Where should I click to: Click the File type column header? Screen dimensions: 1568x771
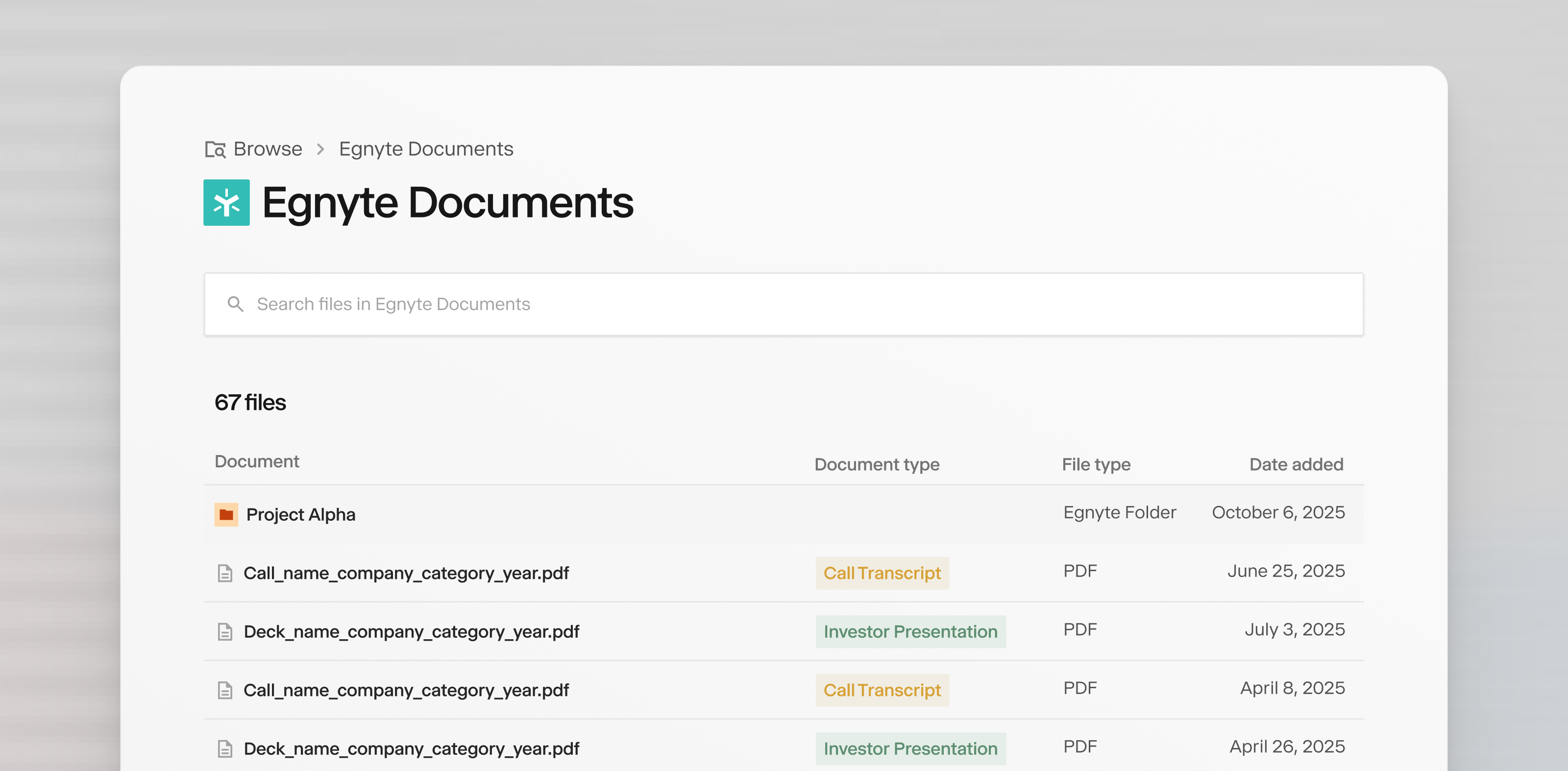point(1095,464)
